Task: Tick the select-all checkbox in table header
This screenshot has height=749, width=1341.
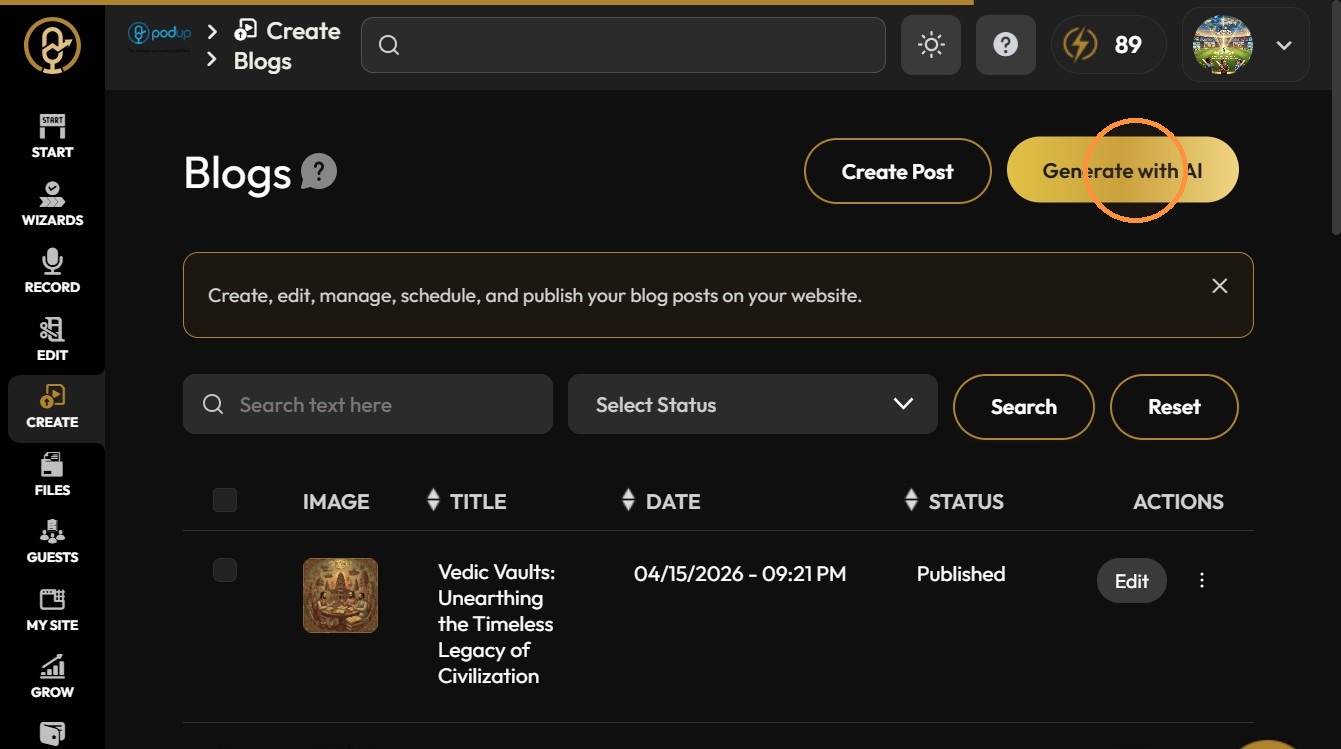Action: pyautogui.click(x=225, y=500)
